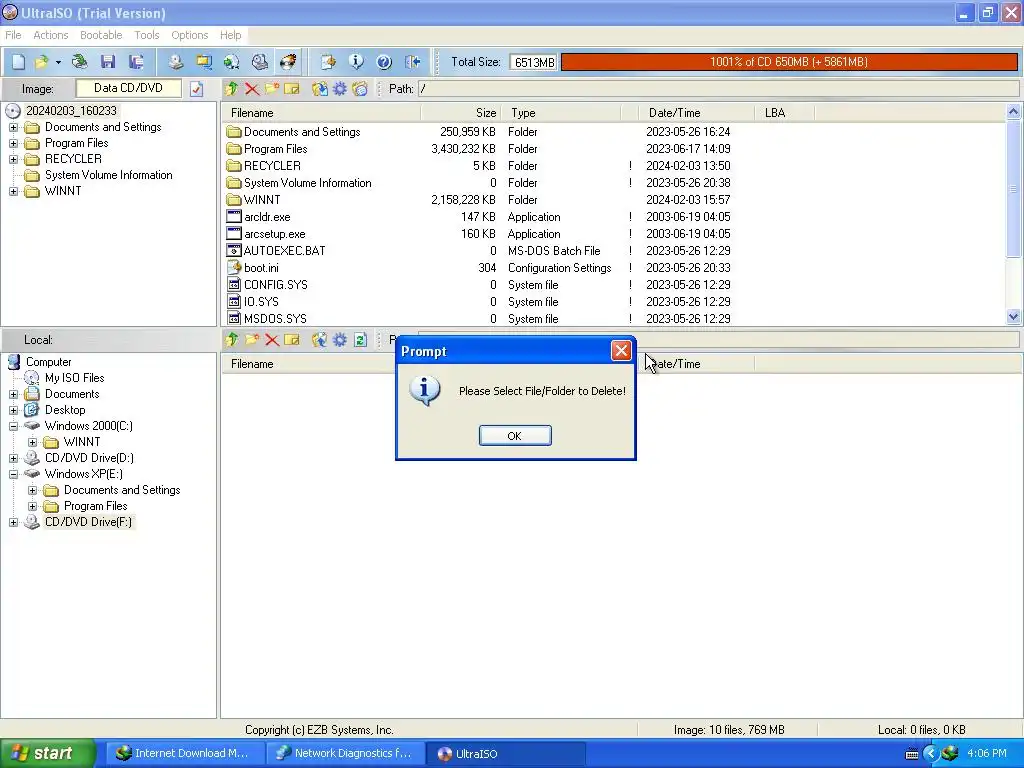Click the Make CD/DVD Image icon
1024x768 pixels.
coord(175,62)
